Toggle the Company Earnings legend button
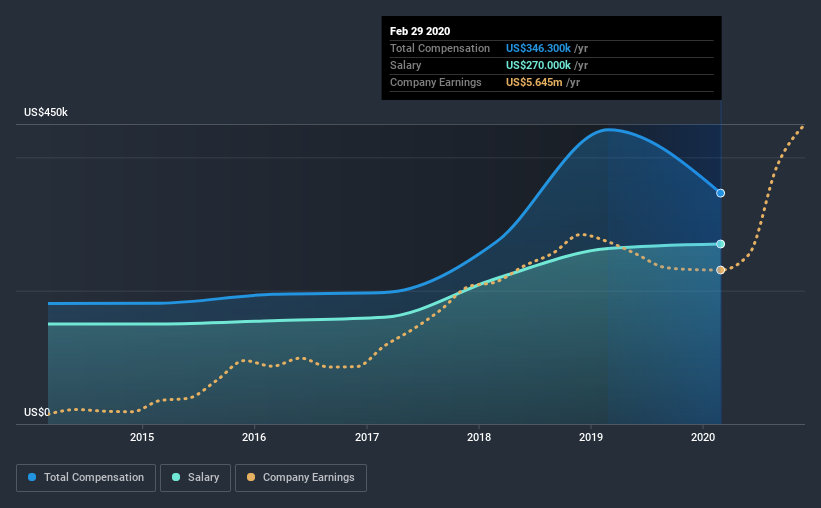This screenshot has width=821, height=508. [301, 478]
